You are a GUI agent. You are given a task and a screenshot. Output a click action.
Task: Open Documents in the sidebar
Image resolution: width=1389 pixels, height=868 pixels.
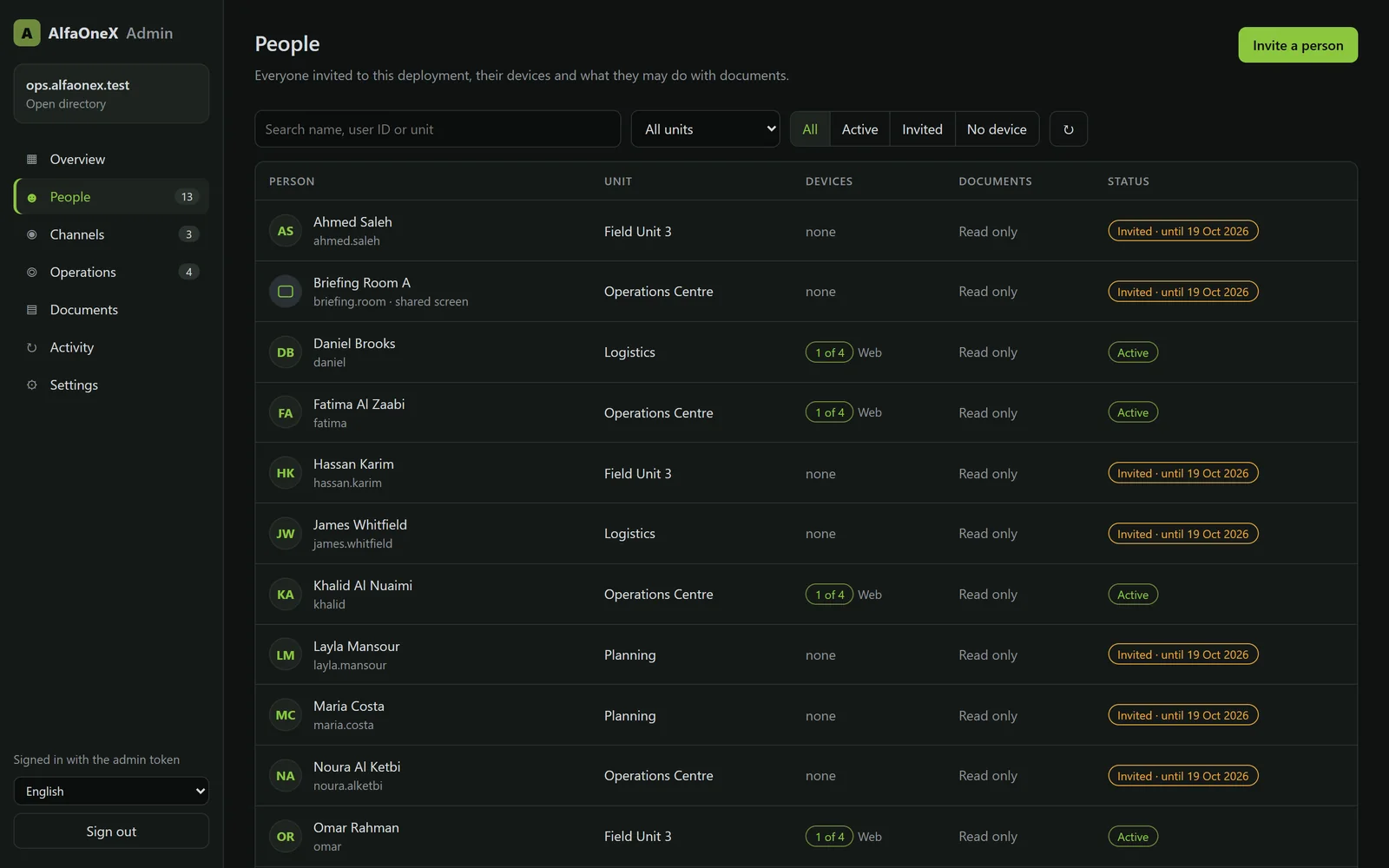[111, 310]
